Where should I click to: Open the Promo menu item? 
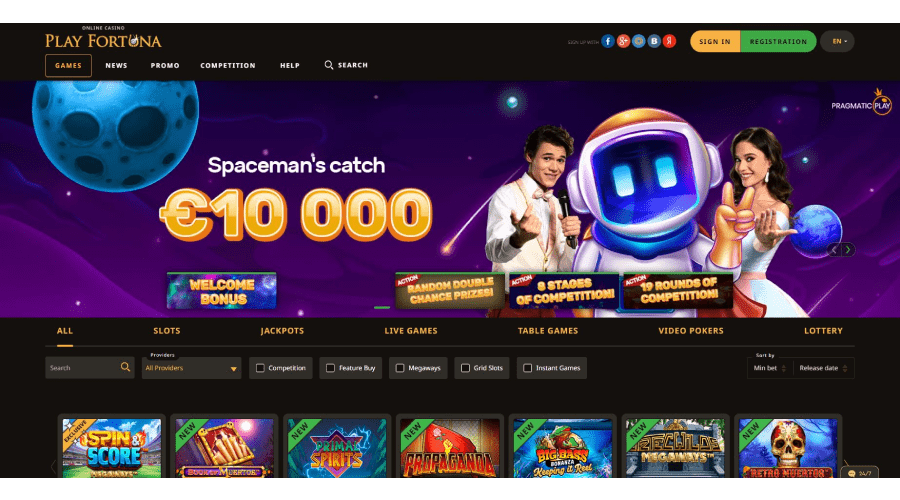165,65
